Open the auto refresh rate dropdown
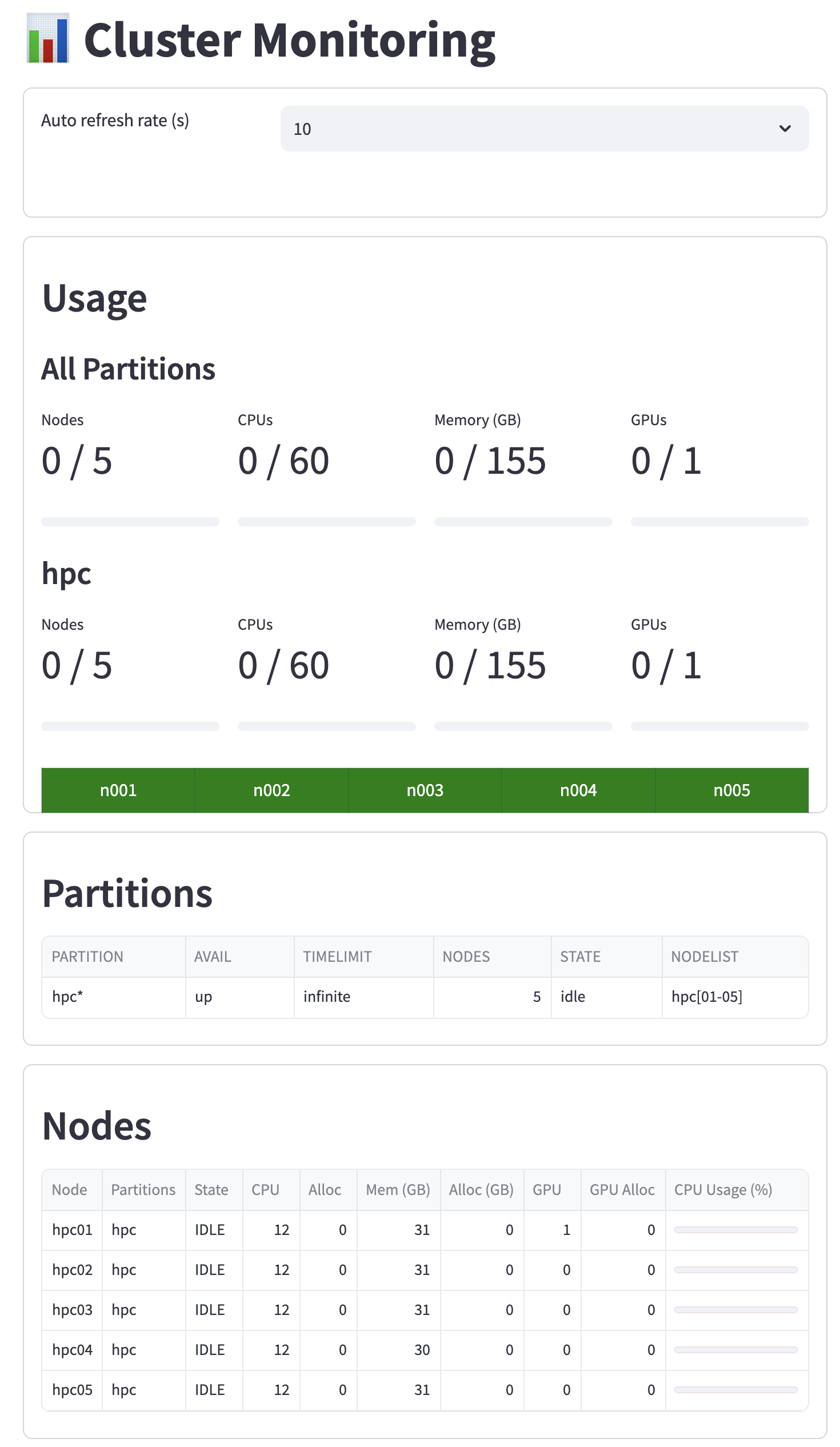840x1447 pixels. [x=543, y=129]
